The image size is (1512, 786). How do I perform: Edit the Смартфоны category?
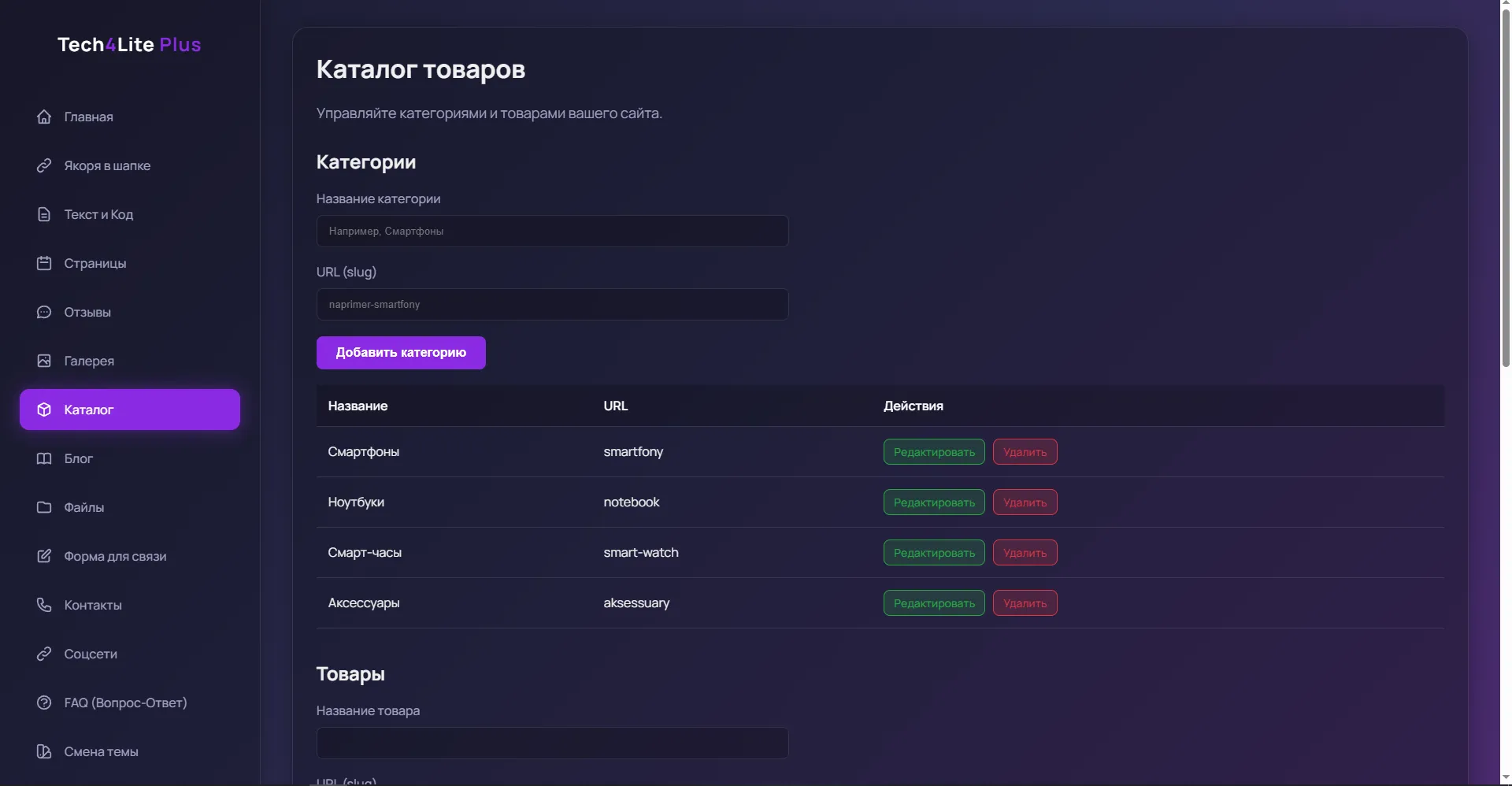click(x=933, y=452)
